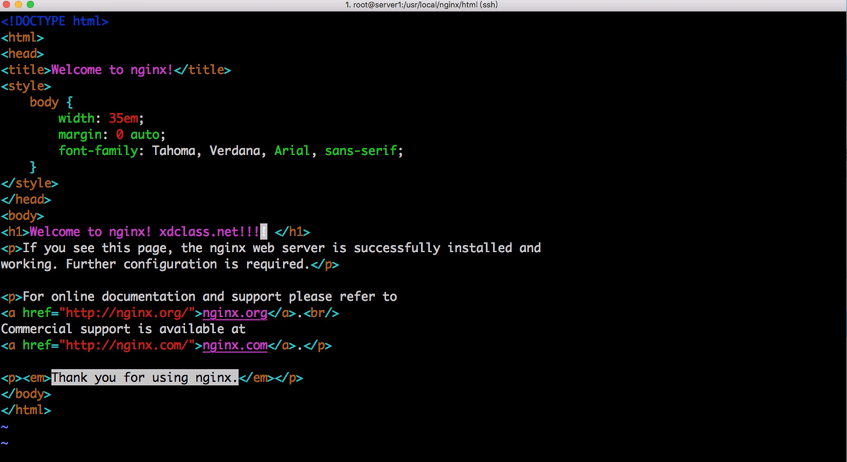
Task: Click the 'margin: 0 auto;' line
Action: point(112,135)
